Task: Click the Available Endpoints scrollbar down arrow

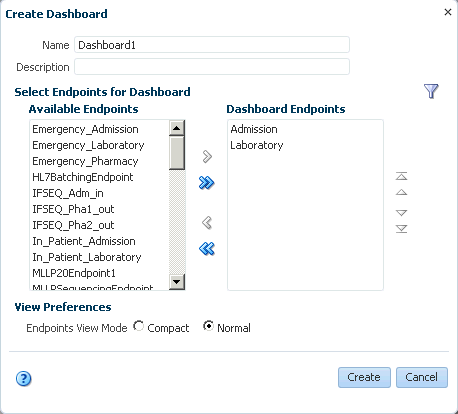Action: click(x=177, y=282)
